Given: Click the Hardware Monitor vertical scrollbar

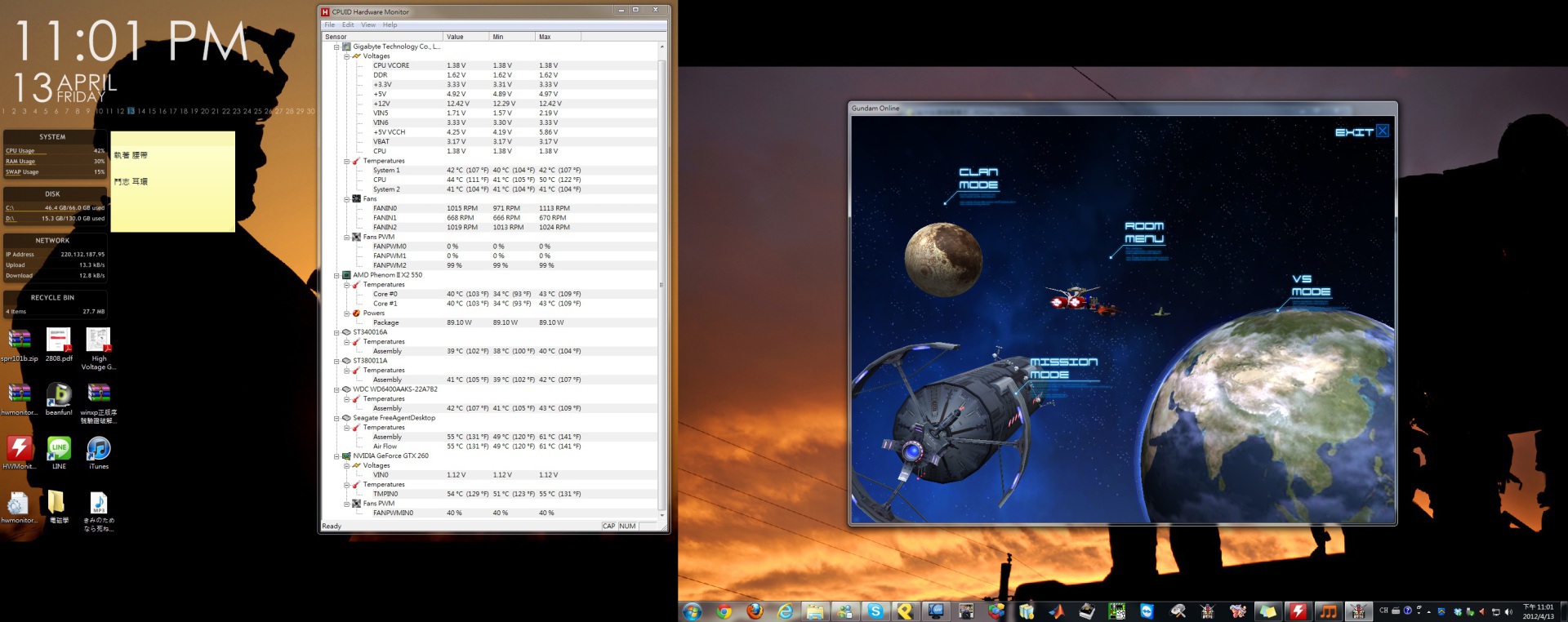Looking at the screenshot, I should (661, 286).
